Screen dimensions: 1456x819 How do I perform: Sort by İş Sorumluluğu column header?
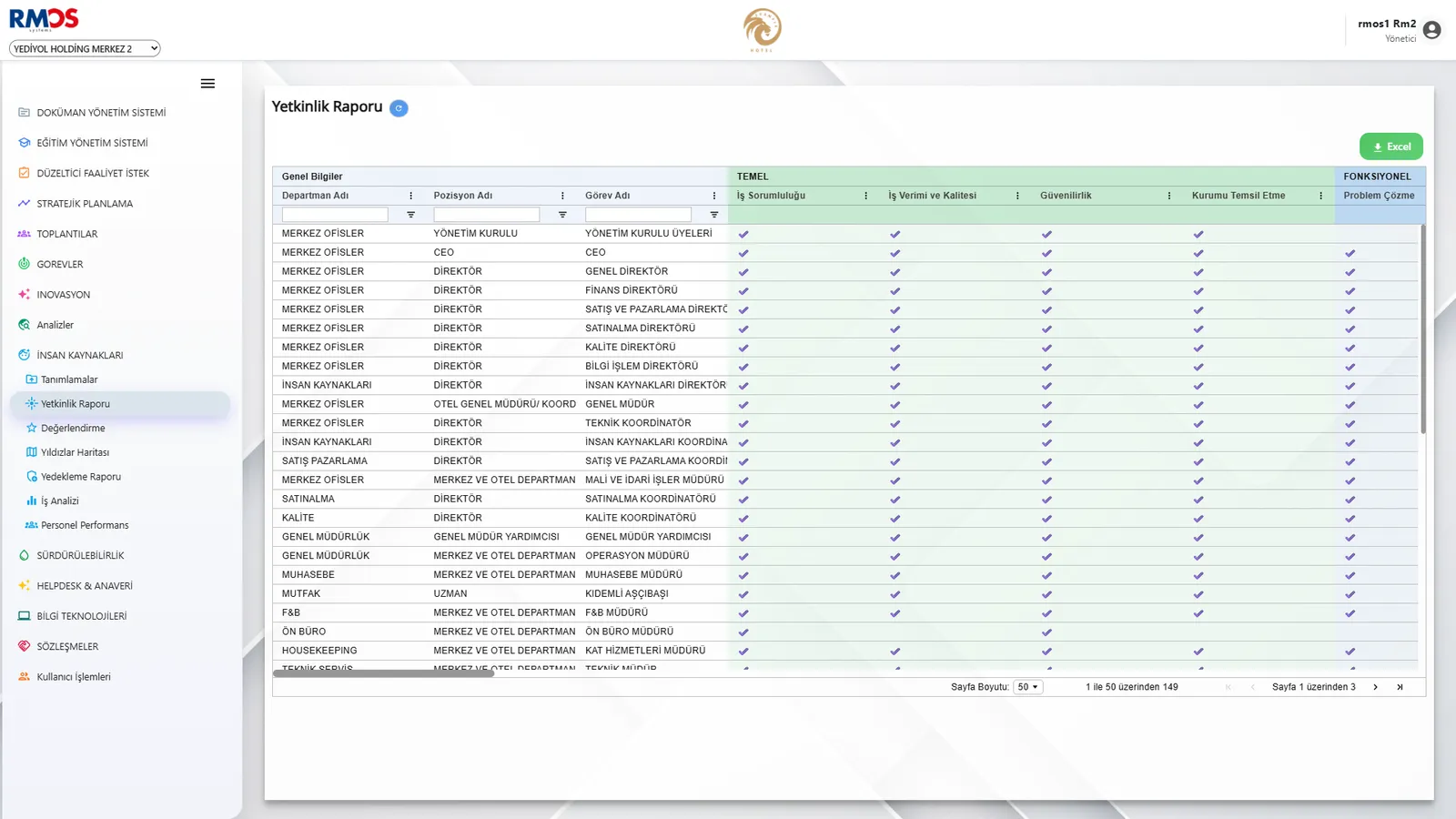tap(771, 196)
